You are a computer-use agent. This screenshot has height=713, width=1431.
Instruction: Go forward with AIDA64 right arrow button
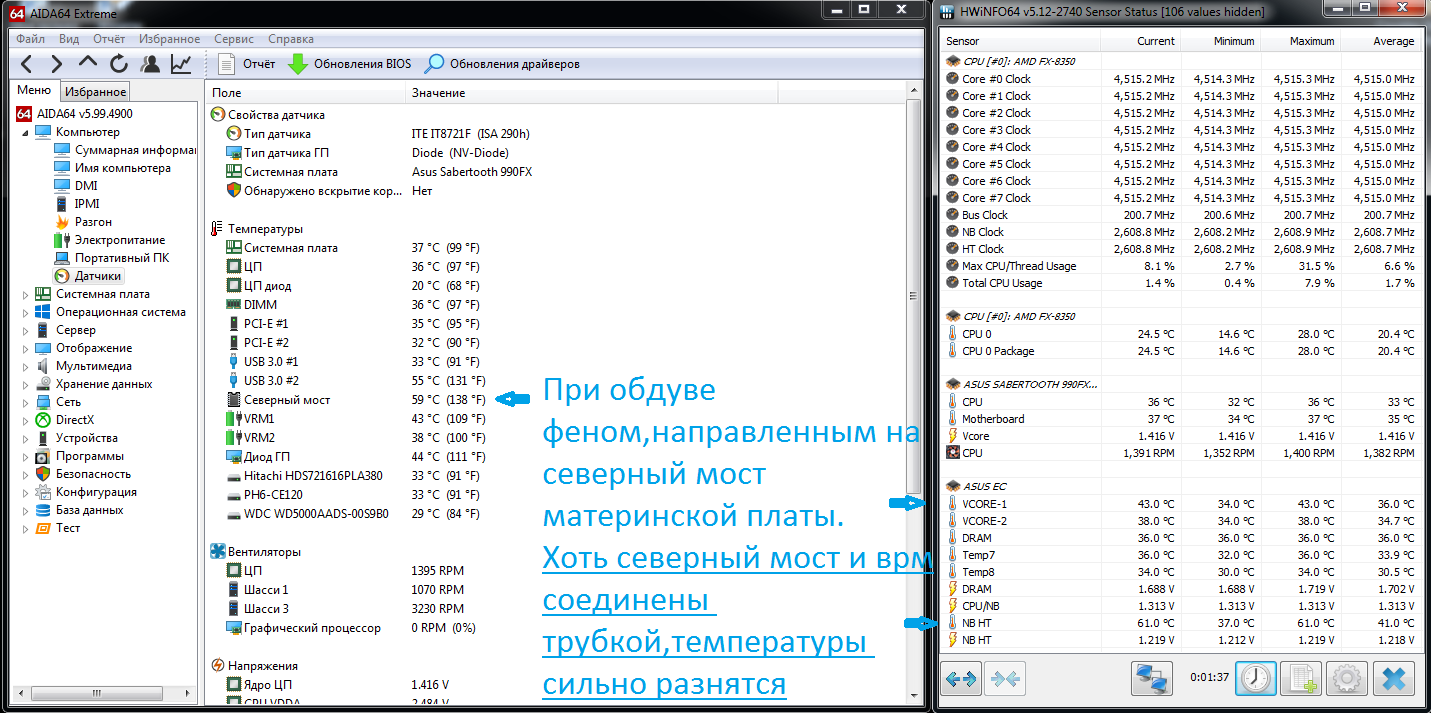[57, 64]
